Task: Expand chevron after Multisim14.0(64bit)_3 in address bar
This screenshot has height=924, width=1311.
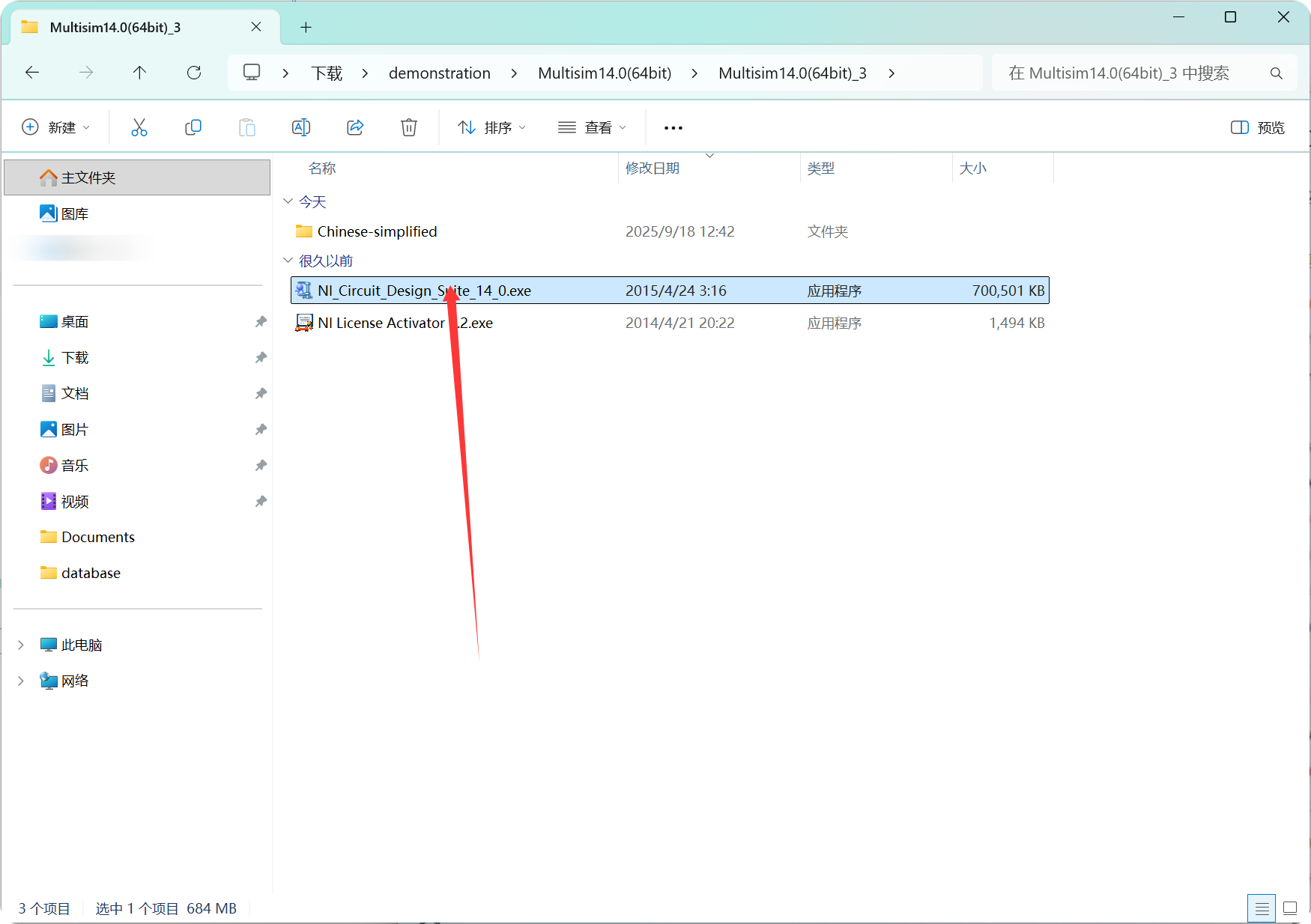Action: pos(891,73)
